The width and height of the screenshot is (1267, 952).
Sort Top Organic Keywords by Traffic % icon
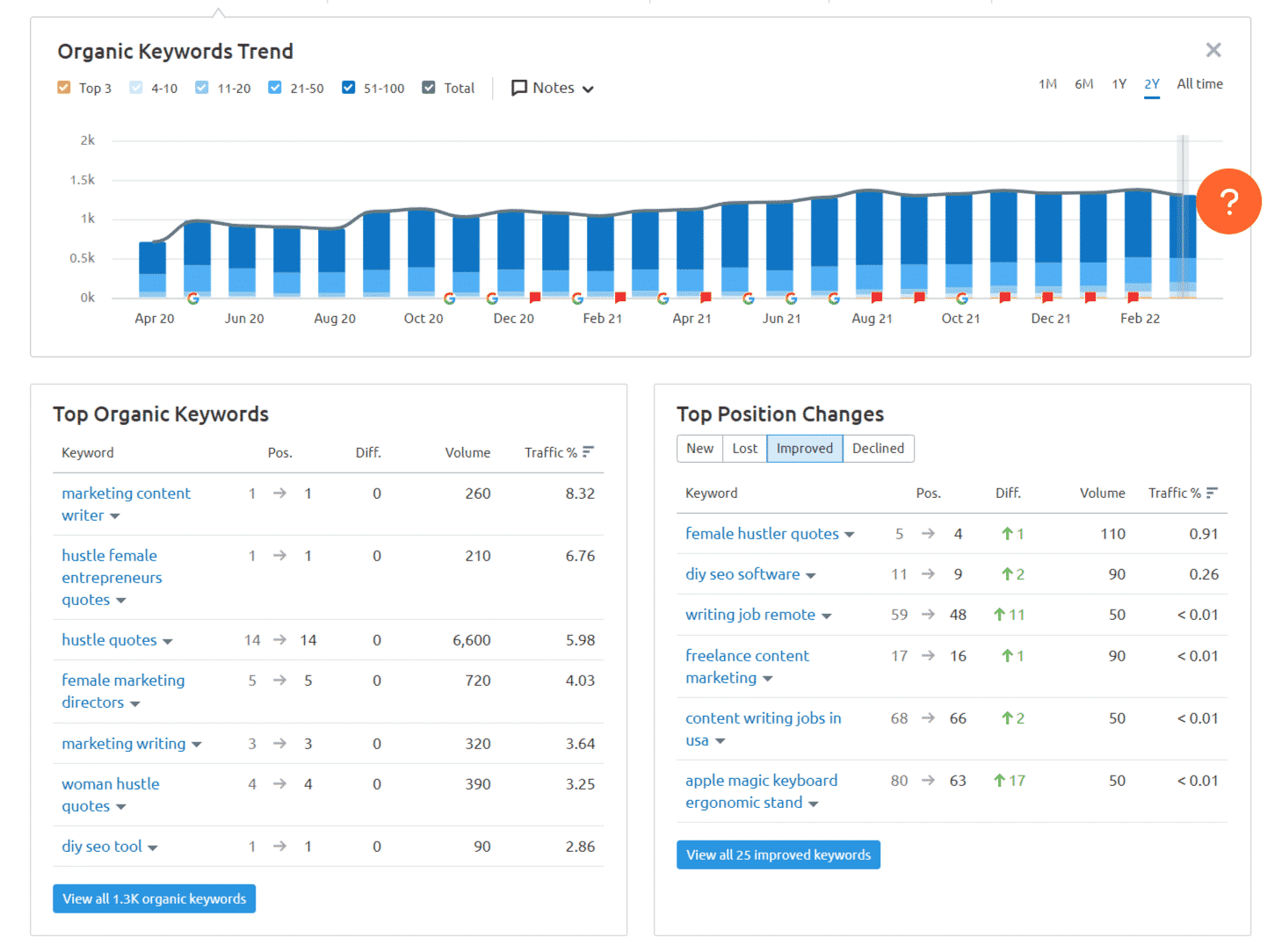point(588,452)
